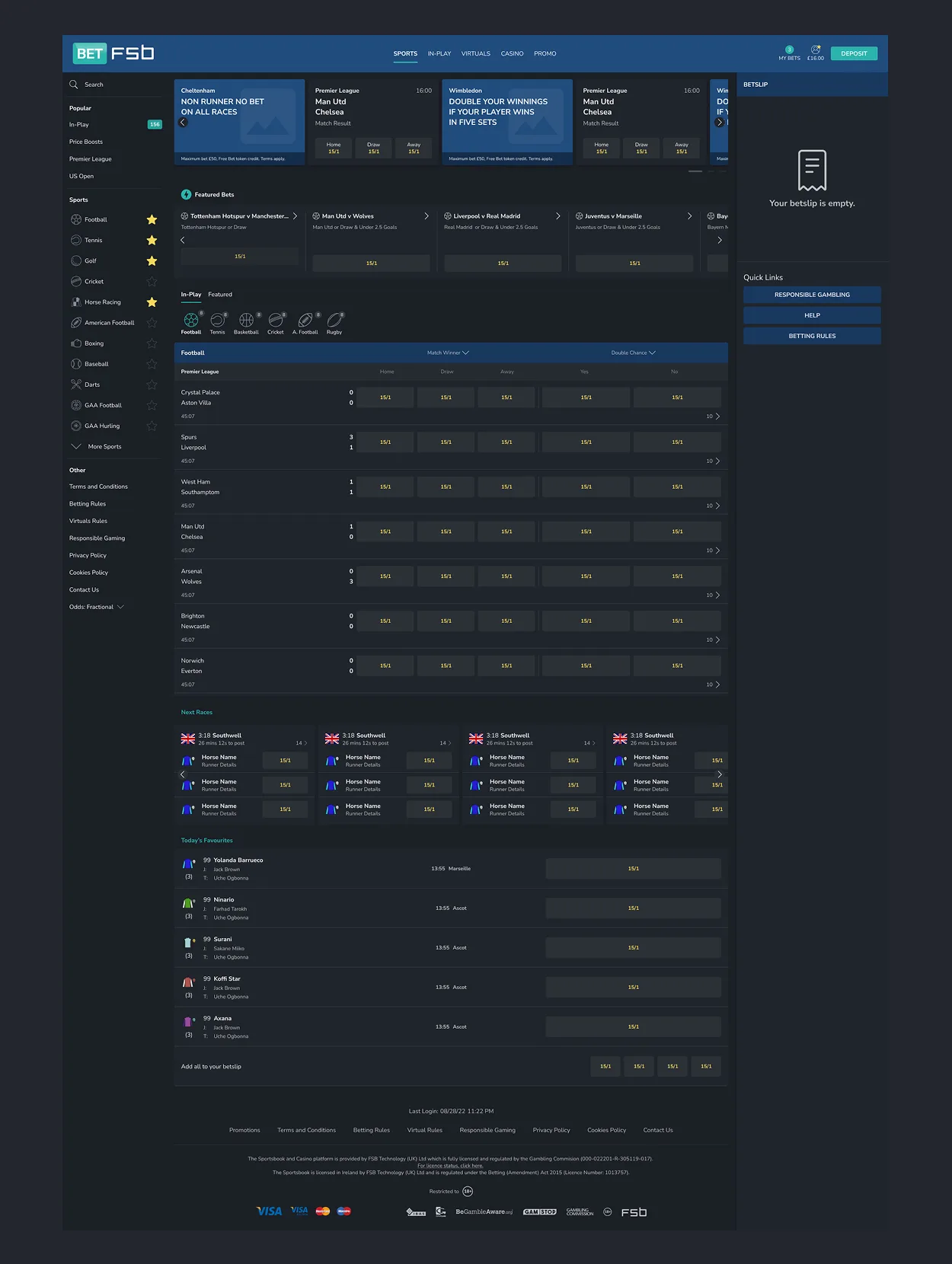Click Cheltenham Non Runner No Bet banner
Image resolution: width=952 pixels, height=1264 pixels.
tap(240, 122)
